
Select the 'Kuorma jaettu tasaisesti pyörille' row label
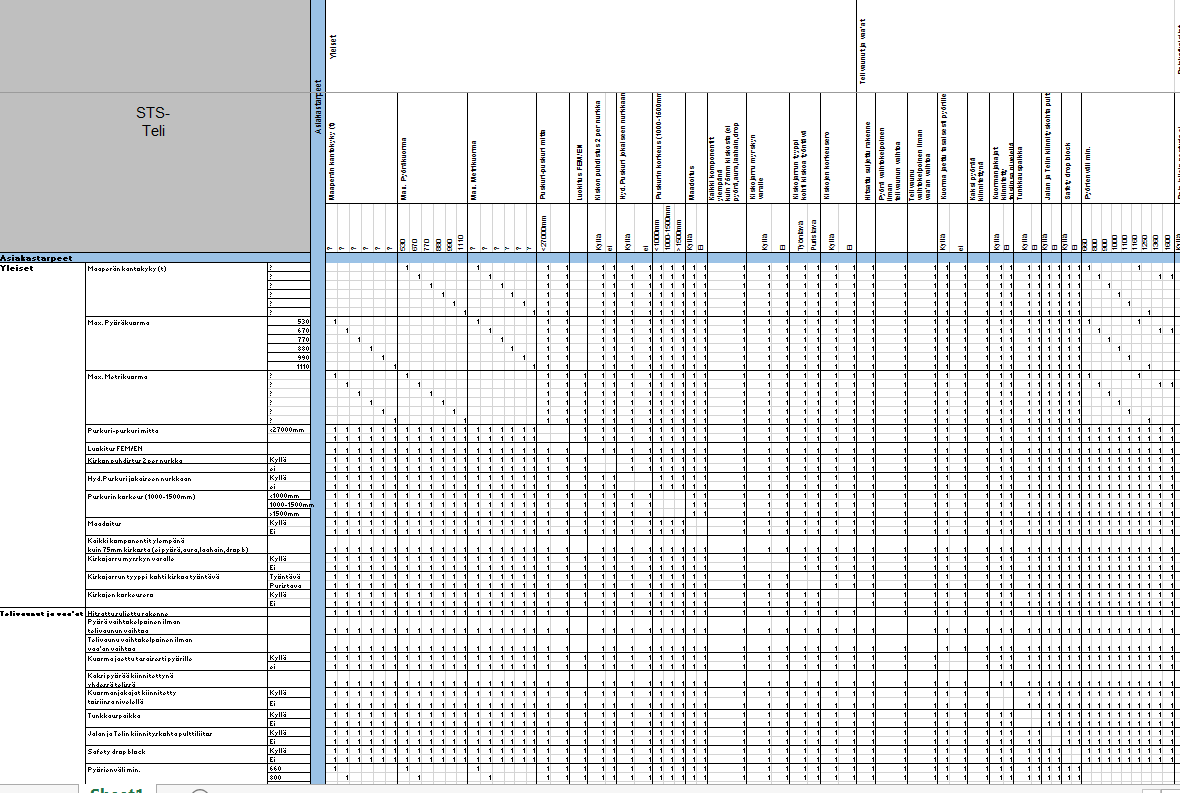coord(139,659)
